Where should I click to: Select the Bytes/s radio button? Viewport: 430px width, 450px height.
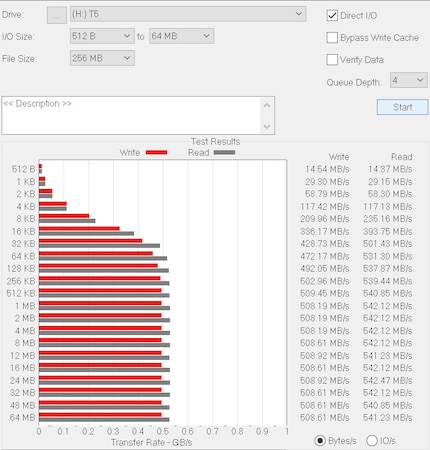coord(320,441)
